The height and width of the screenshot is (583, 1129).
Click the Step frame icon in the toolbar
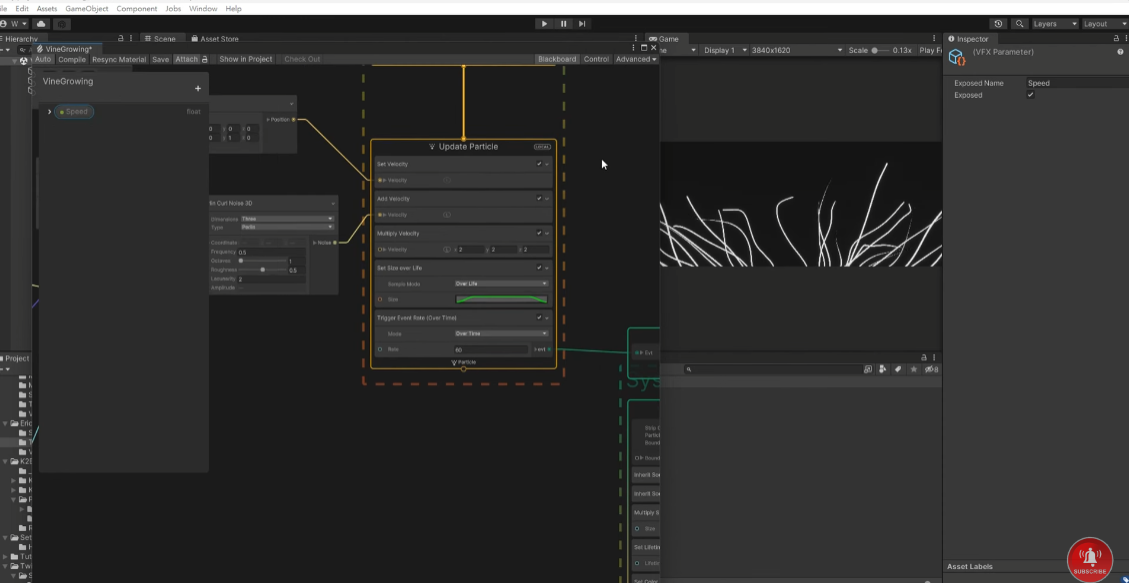tap(581, 23)
